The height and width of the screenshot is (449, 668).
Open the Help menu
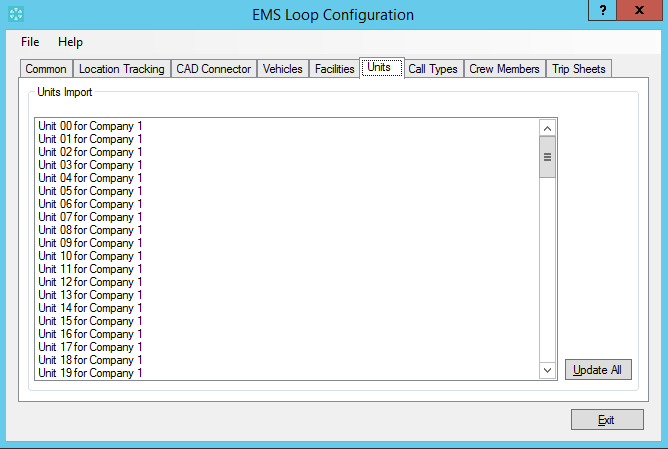(x=70, y=42)
